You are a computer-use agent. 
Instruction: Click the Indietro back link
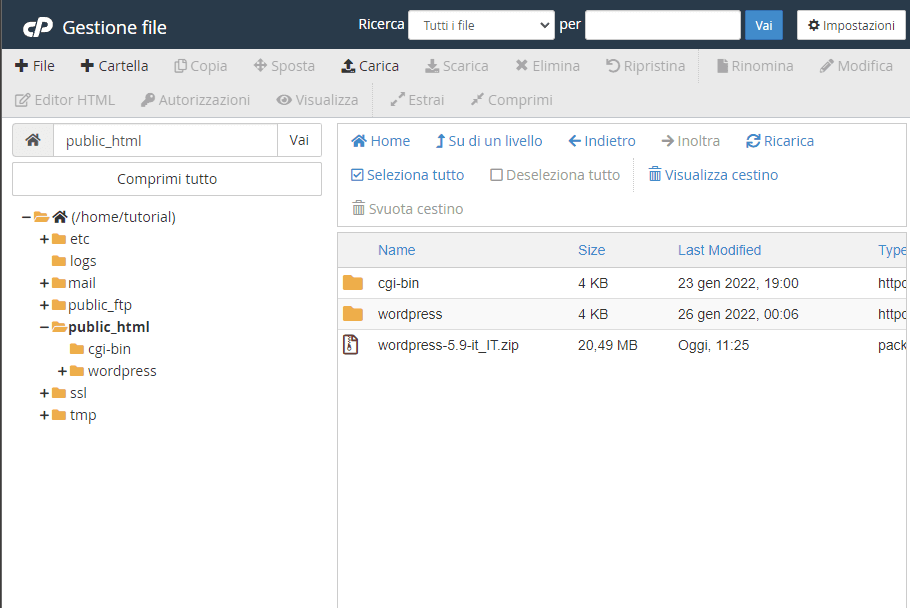click(602, 141)
